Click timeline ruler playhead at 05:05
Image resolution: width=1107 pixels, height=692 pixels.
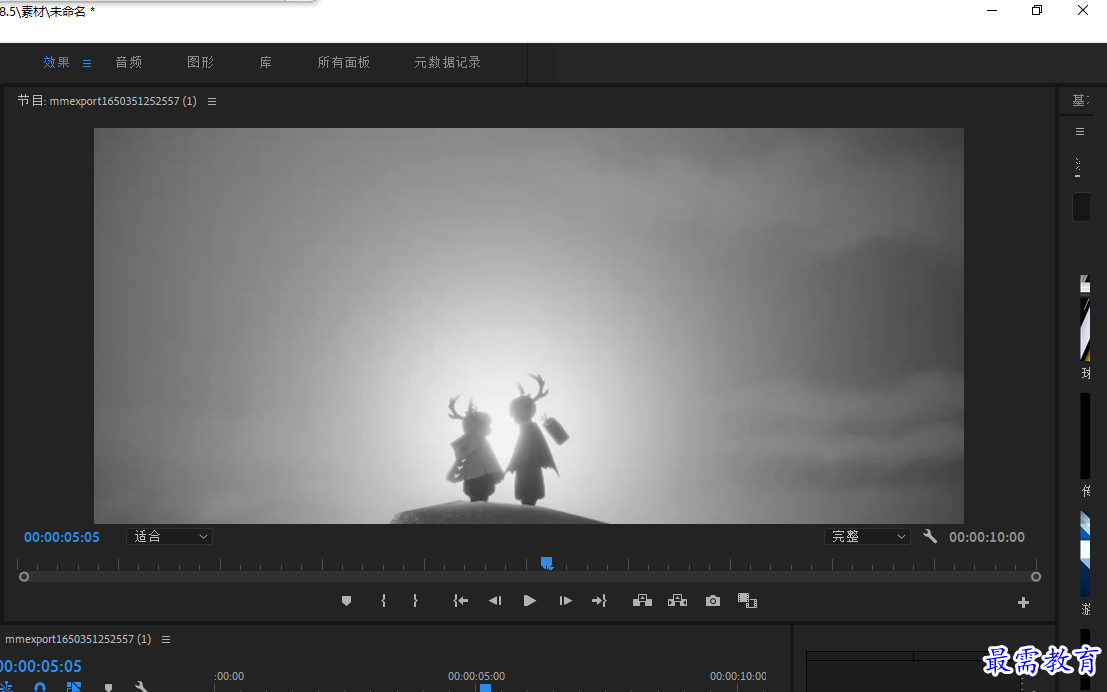point(485,688)
